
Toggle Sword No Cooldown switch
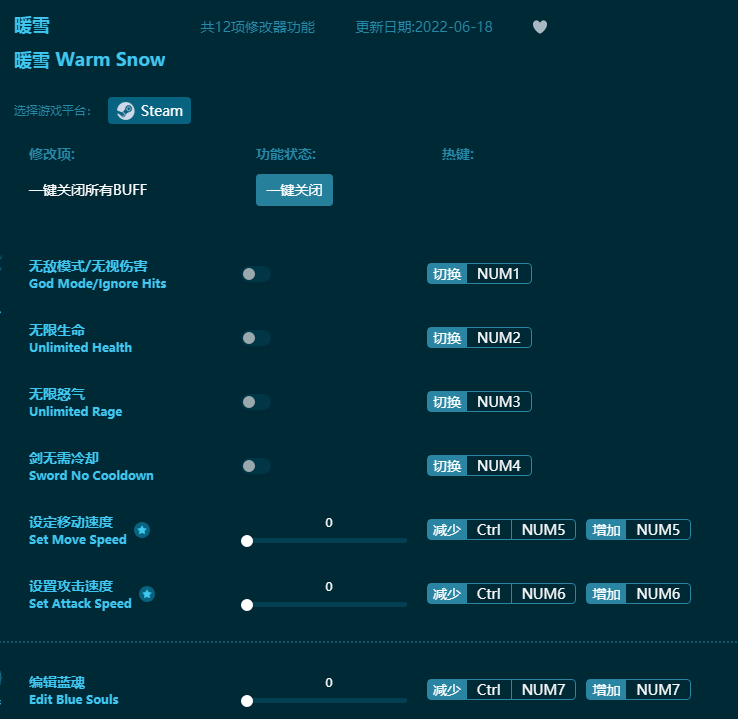click(x=256, y=466)
